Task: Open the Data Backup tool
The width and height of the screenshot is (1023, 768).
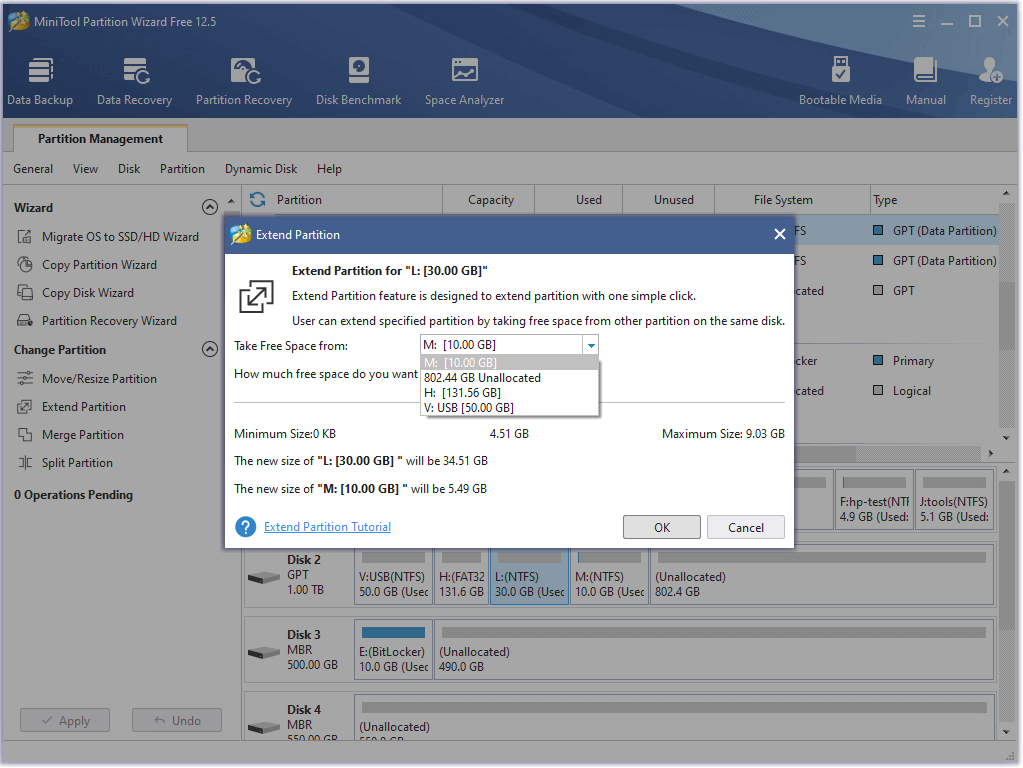Action: tap(40, 80)
